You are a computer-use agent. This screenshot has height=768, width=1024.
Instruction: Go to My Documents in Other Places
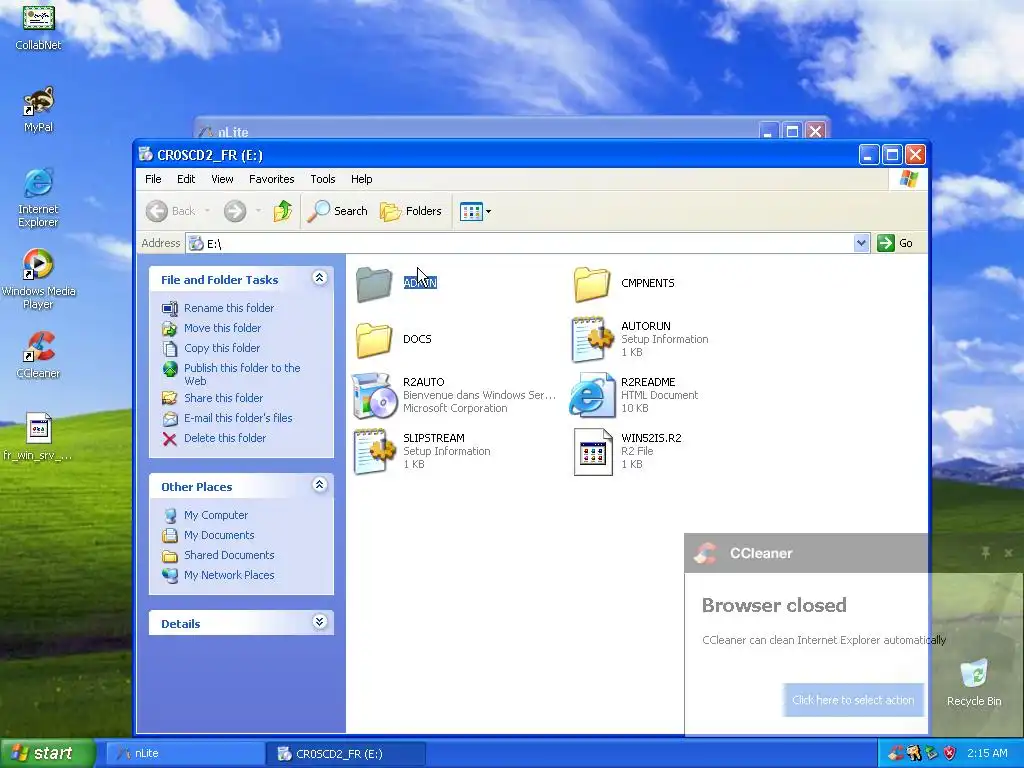[x=219, y=535]
